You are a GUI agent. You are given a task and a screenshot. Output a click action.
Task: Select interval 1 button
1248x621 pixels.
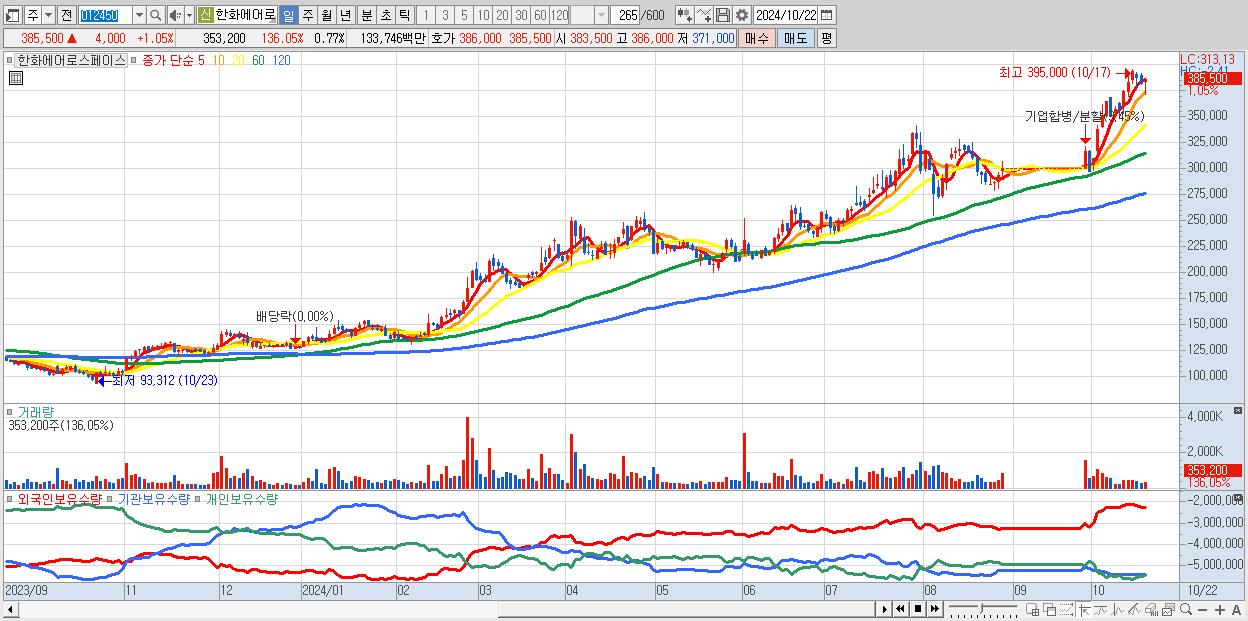pos(425,15)
